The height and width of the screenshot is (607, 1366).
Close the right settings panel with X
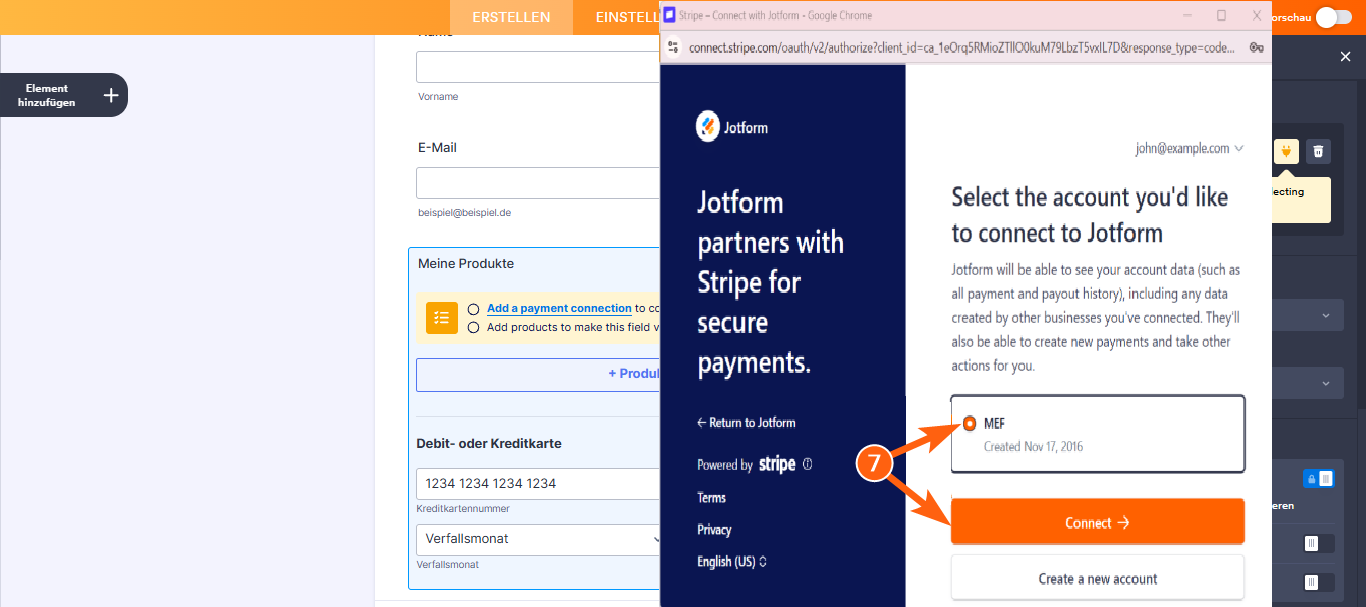[x=1345, y=57]
